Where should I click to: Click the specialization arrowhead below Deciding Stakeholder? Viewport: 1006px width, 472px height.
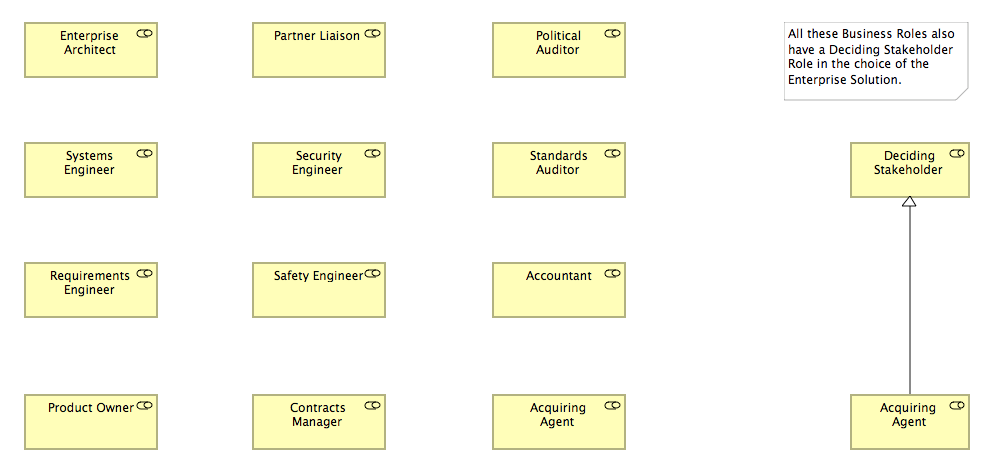click(909, 202)
